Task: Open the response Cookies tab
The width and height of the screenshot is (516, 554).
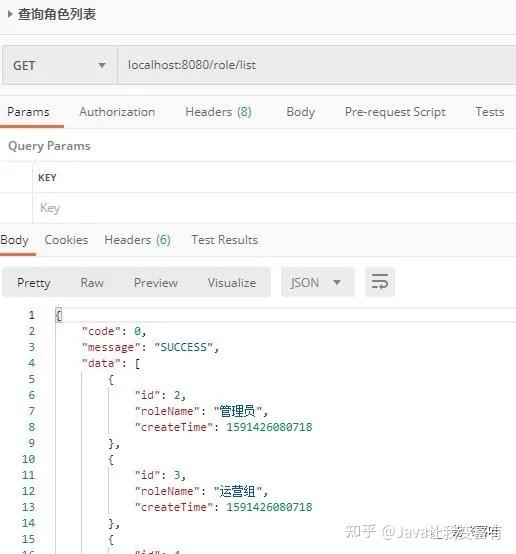Action: tap(66, 240)
